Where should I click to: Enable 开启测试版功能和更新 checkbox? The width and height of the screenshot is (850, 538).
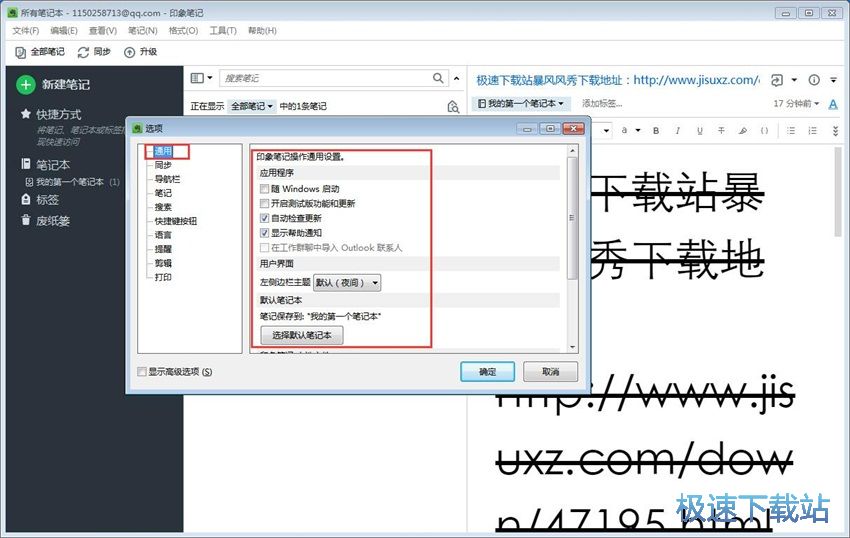click(x=265, y=203)
